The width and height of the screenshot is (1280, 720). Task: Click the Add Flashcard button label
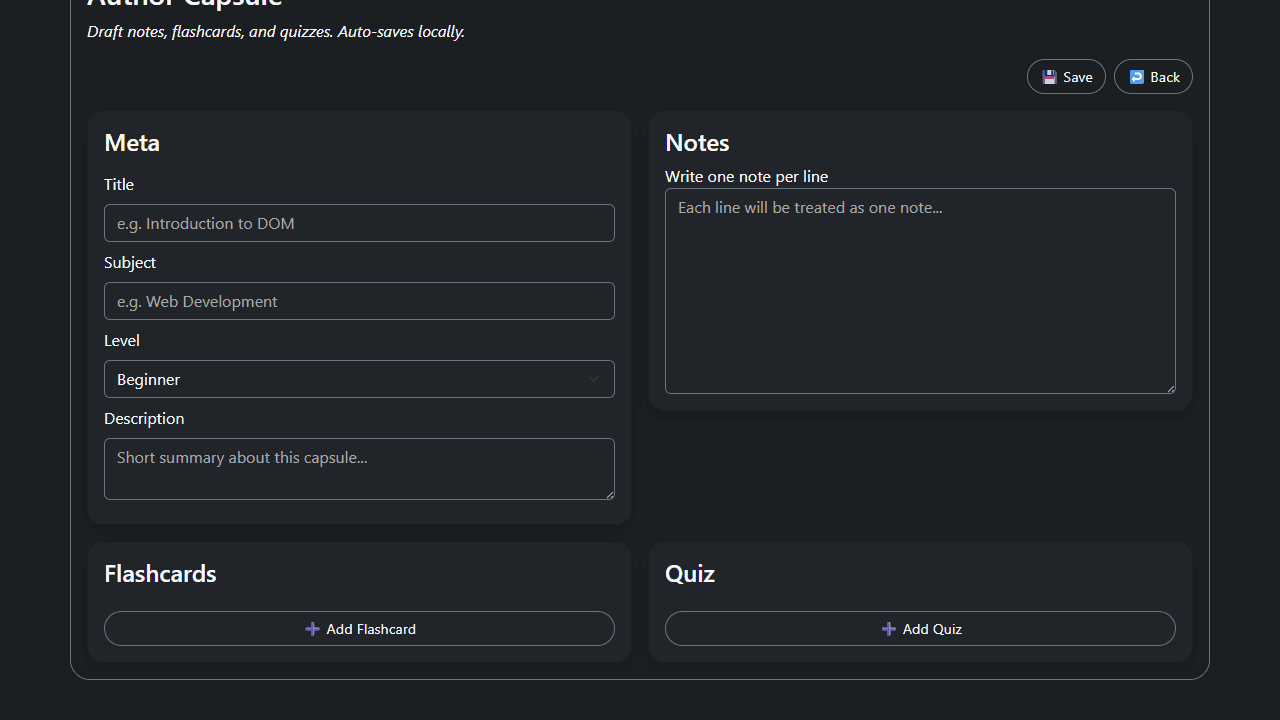(x=371, y=629)
